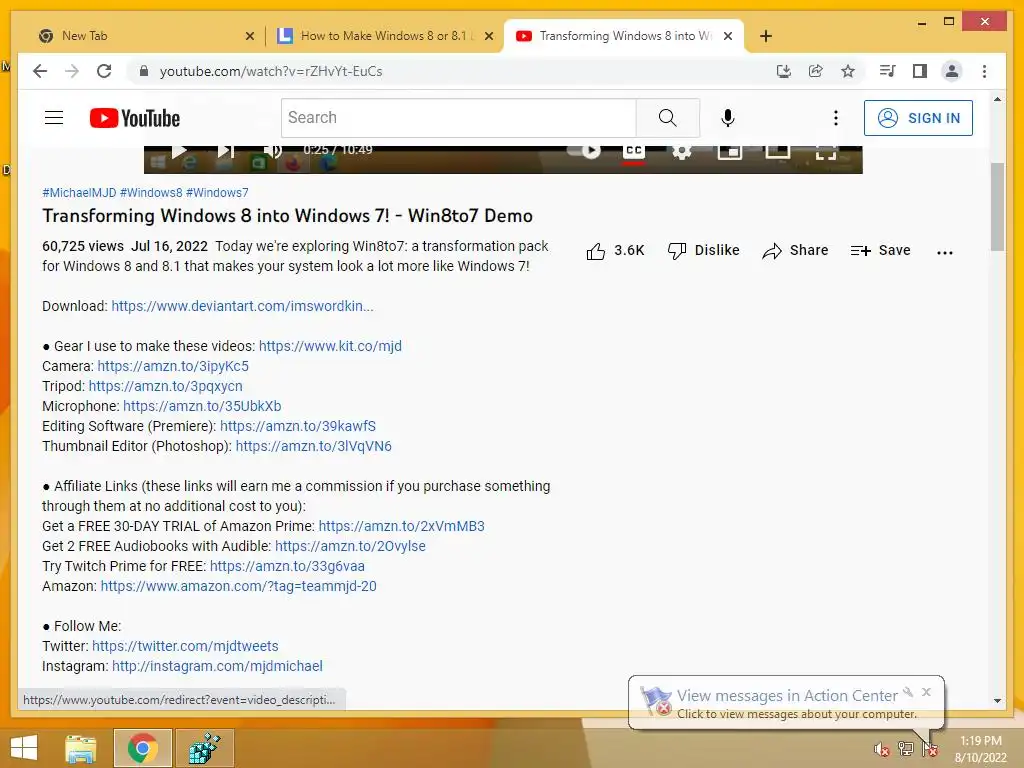This screenshot has width=1024, height=768.
Task: Enter full screen video mode
Action: click(x=826, y=153)
